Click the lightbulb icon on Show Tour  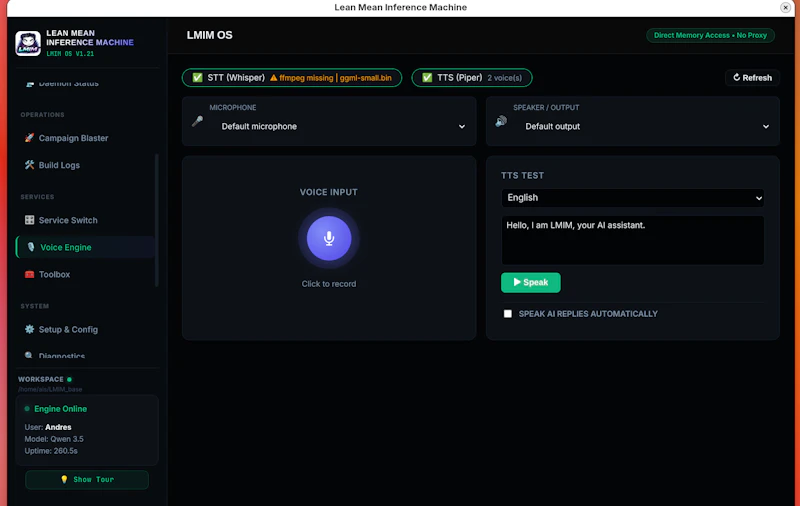[x=64, y=479]
